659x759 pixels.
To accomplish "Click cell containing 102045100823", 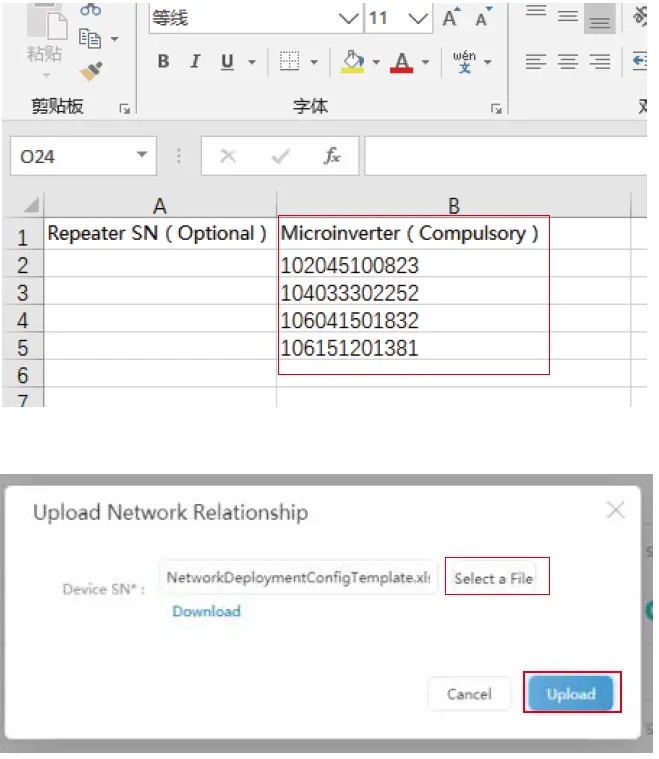I will (x=454, y=265).
